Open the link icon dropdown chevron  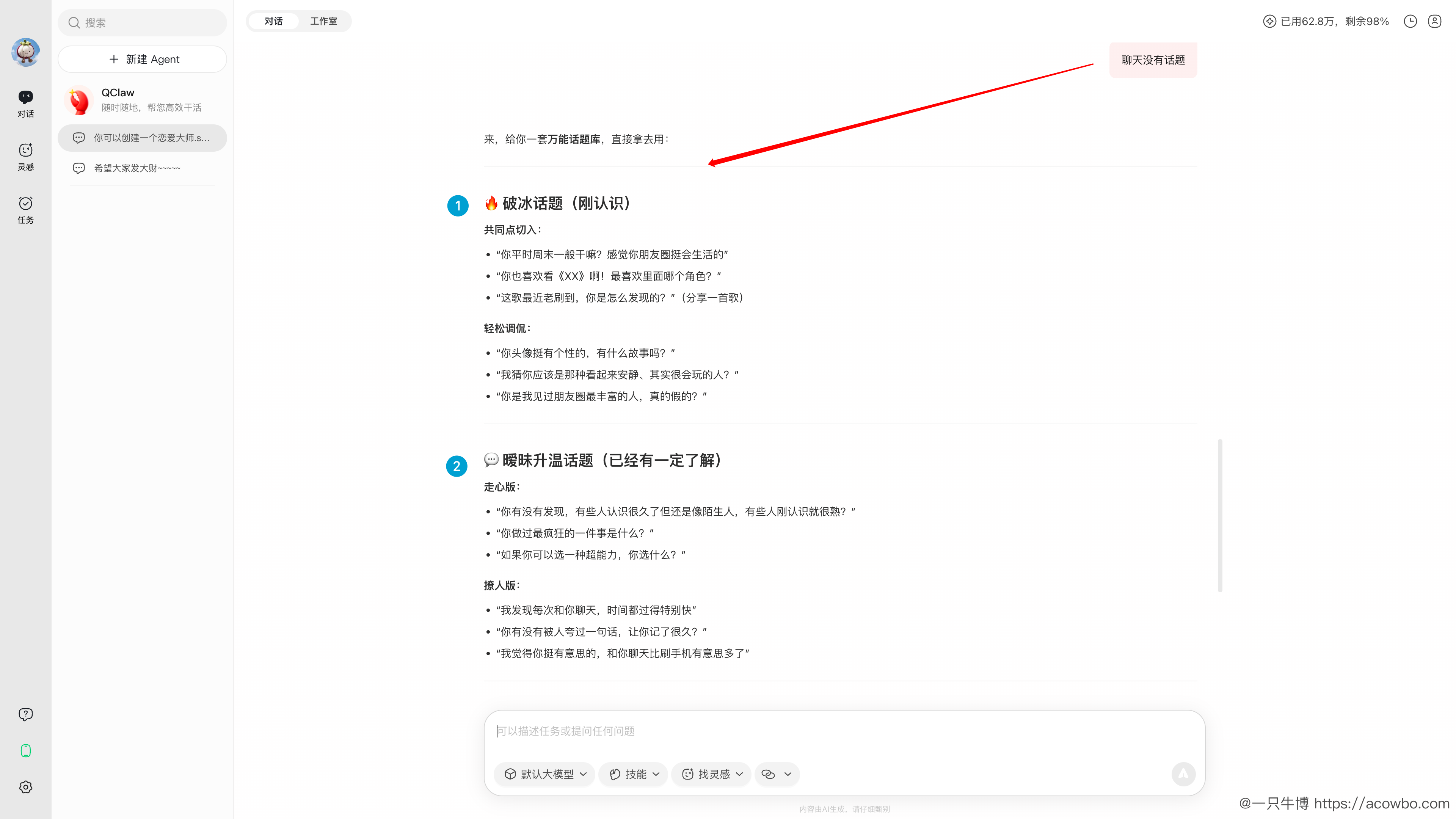788,774
